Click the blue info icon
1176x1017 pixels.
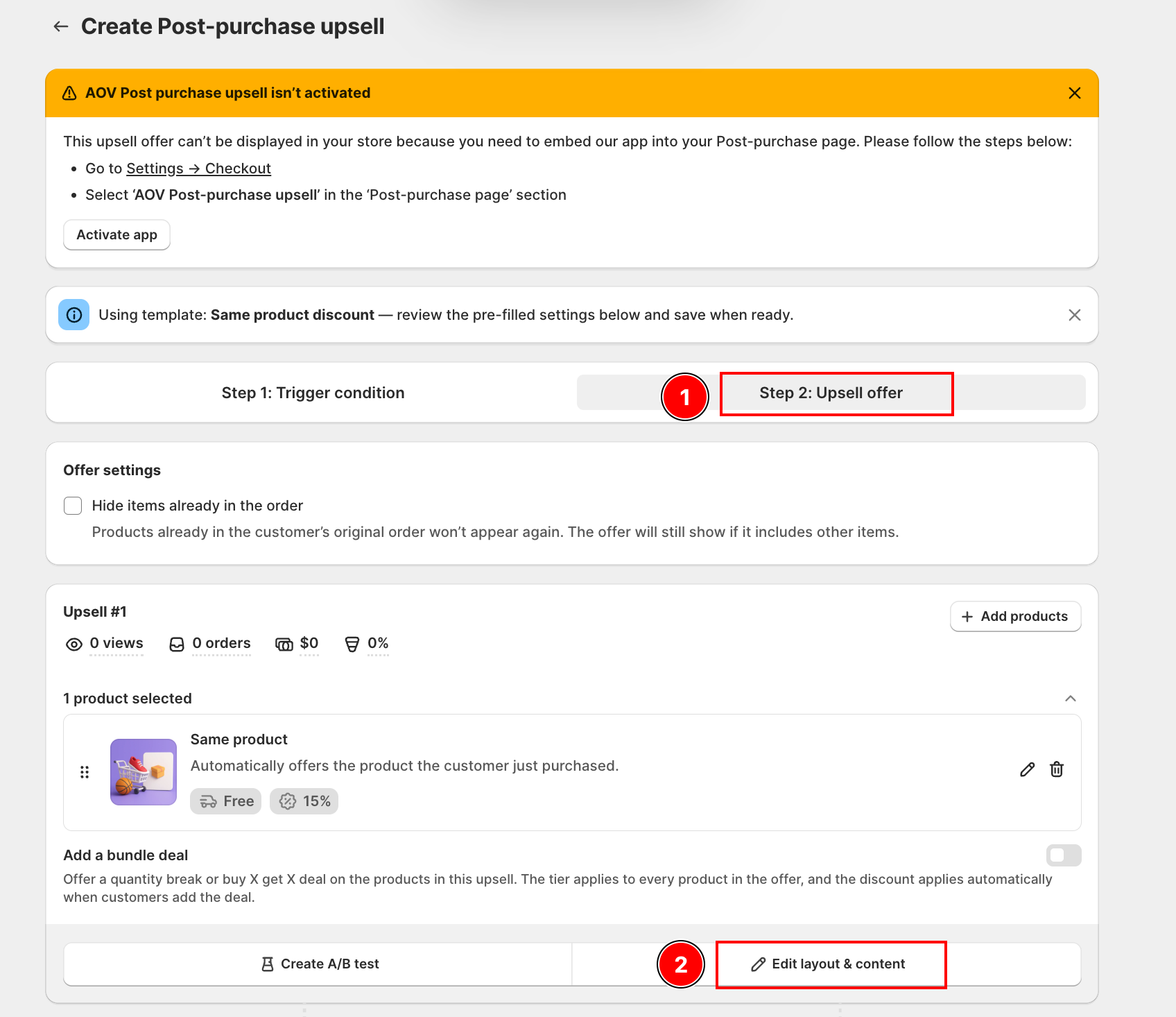[74, 315]
